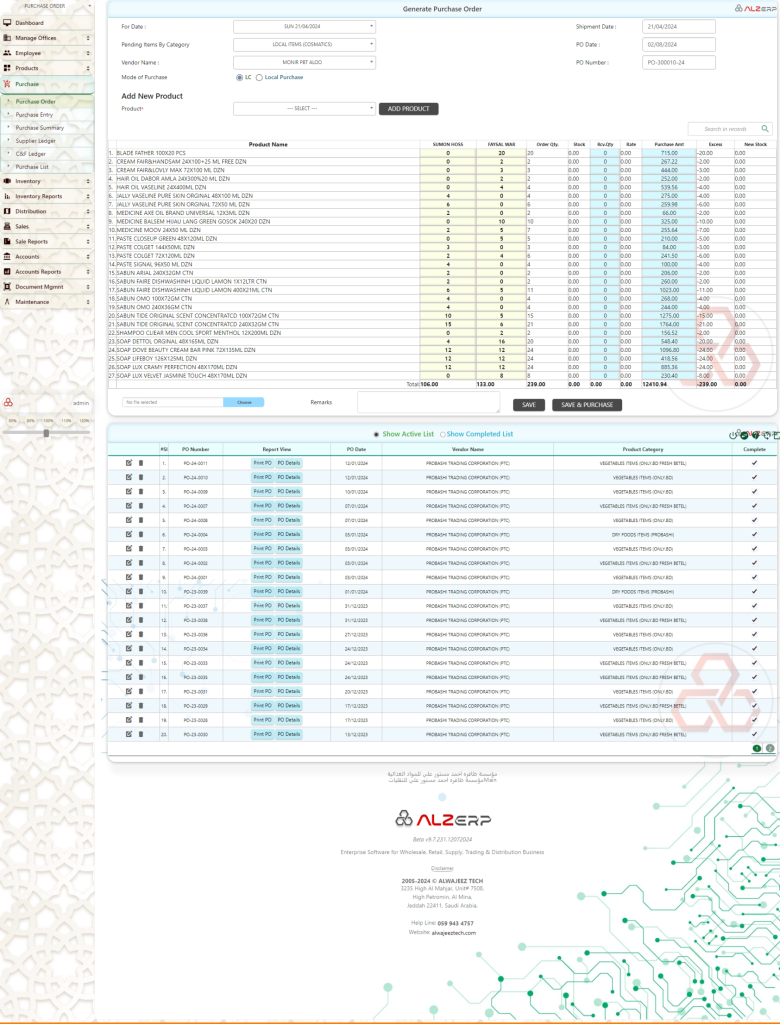Screen dimensions: 780x1024
Task: Set zoom to 120% marker
Action: (x=84, y=421)
